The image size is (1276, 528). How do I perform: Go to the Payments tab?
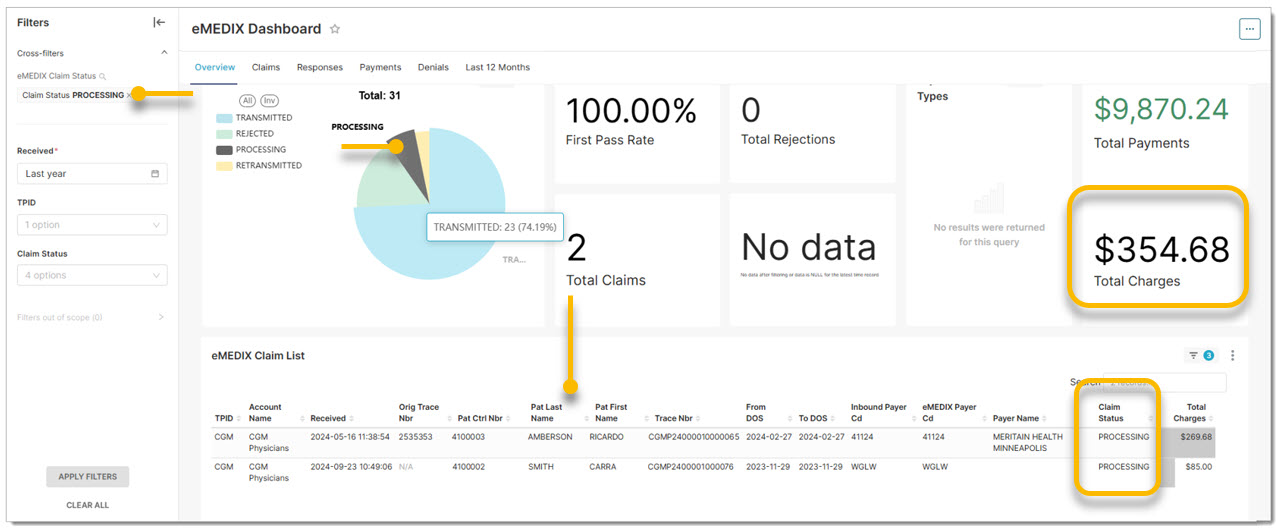(380, 67)
